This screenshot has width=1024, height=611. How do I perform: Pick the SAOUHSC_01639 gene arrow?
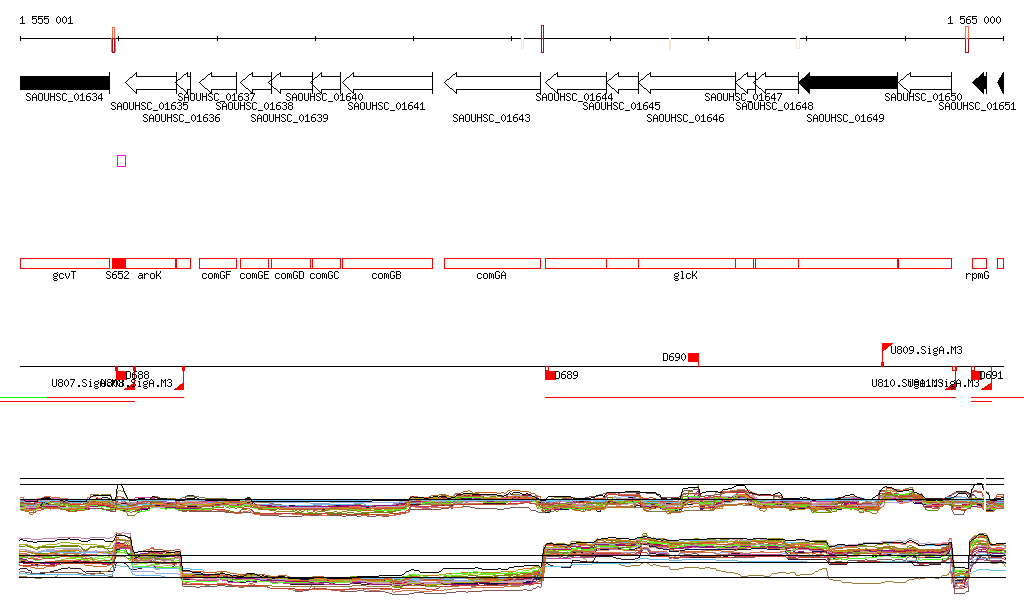(291, 83)
